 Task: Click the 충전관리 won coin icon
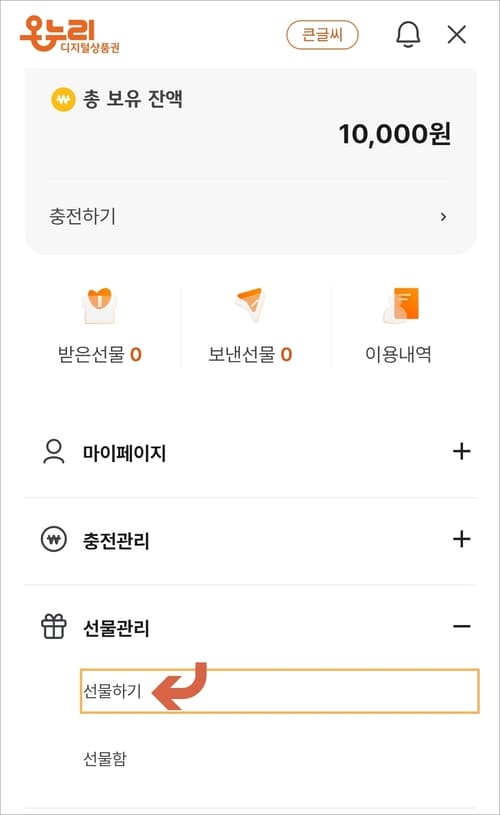point(54,539)
